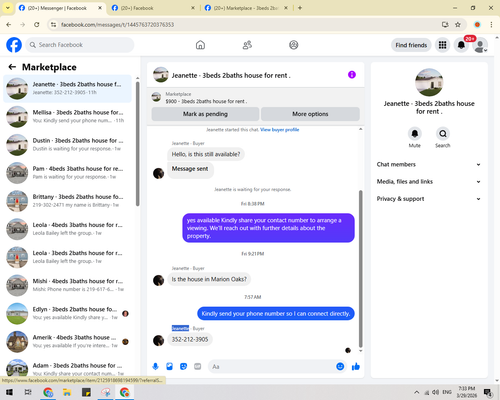
Task: Open Pam's 4beds 3baths chat
Action: point(67,173)
